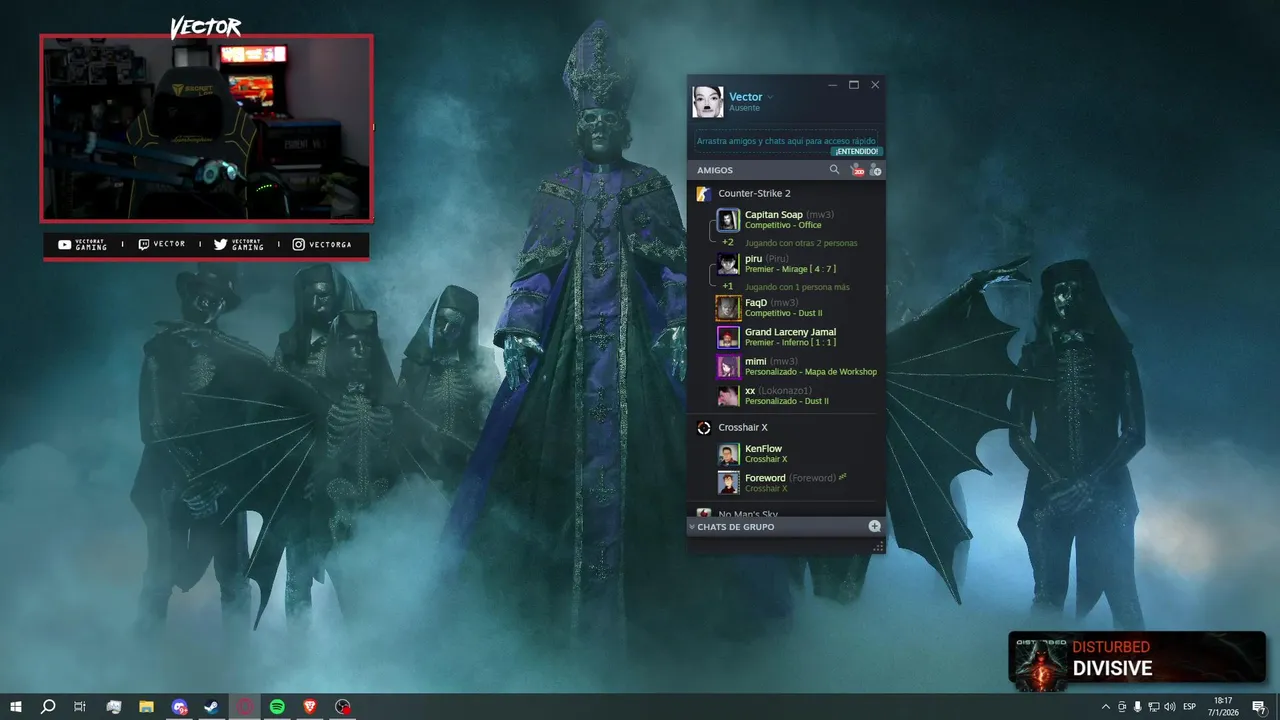Screen dimensions: 1280x720
Task: Open the Crosshair X group icon
Action: pyautogui.click(x=704, y=427)
